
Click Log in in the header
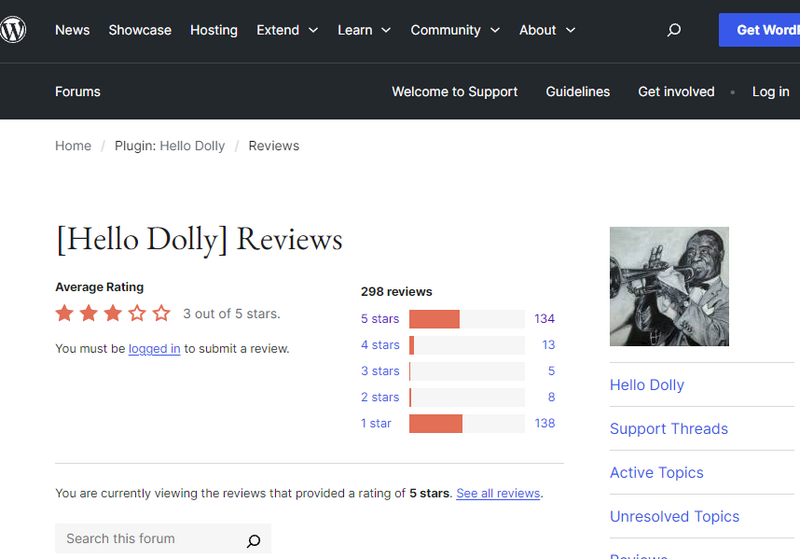coord(770,92)
